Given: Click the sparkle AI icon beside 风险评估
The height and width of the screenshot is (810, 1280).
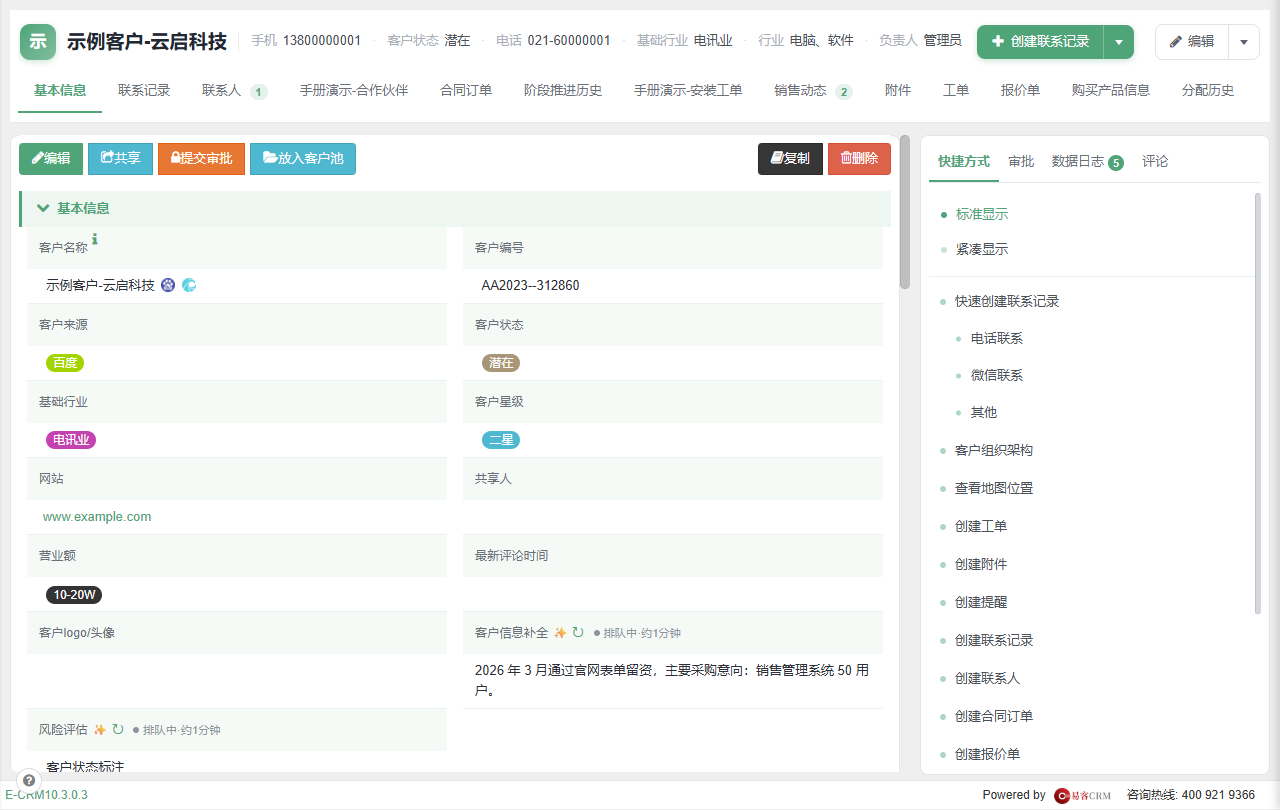Looking at the screenshot, I should (x=99, y=730).
